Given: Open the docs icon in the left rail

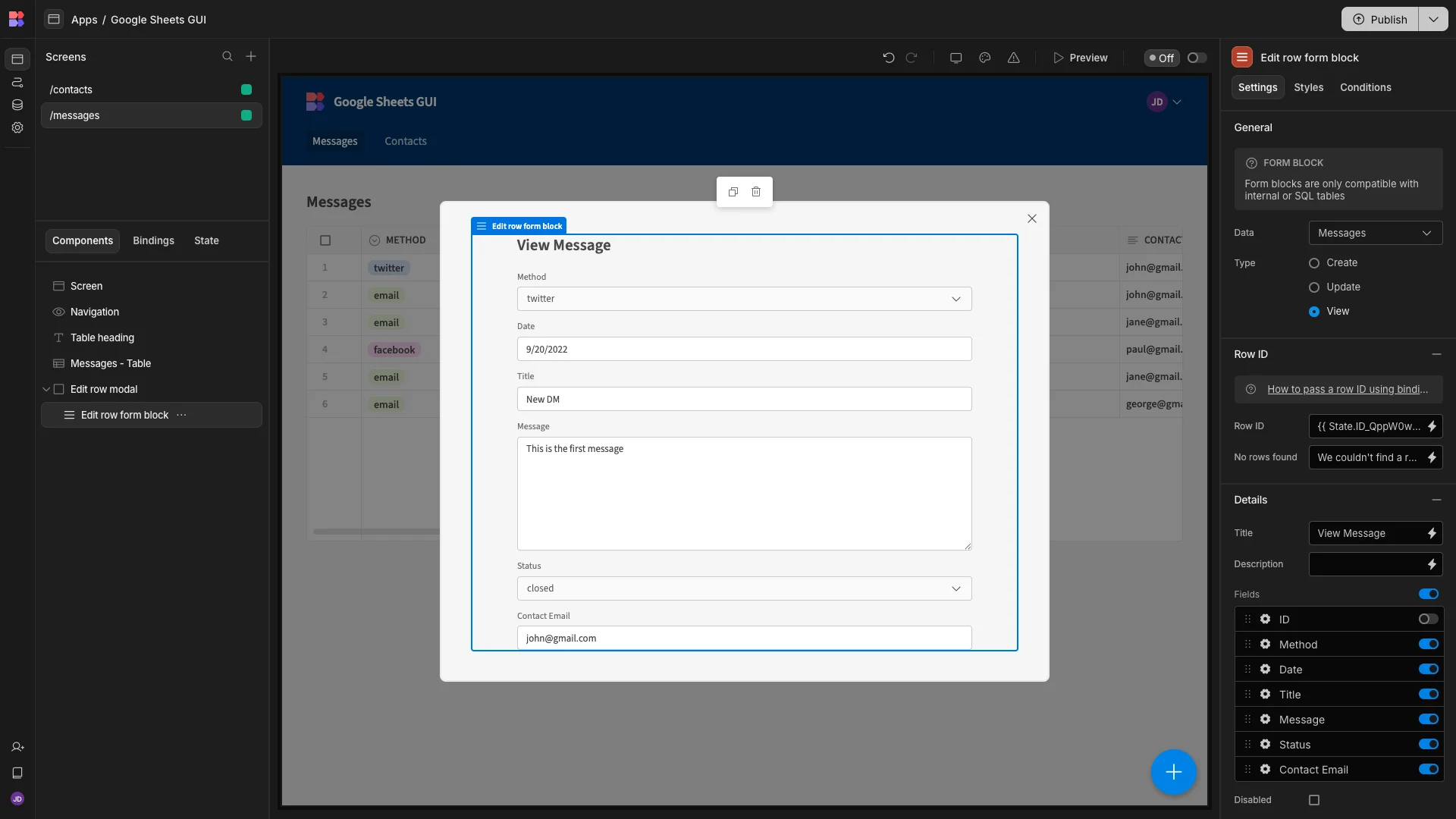Looking at the screenshot, I should coord(17,773).
